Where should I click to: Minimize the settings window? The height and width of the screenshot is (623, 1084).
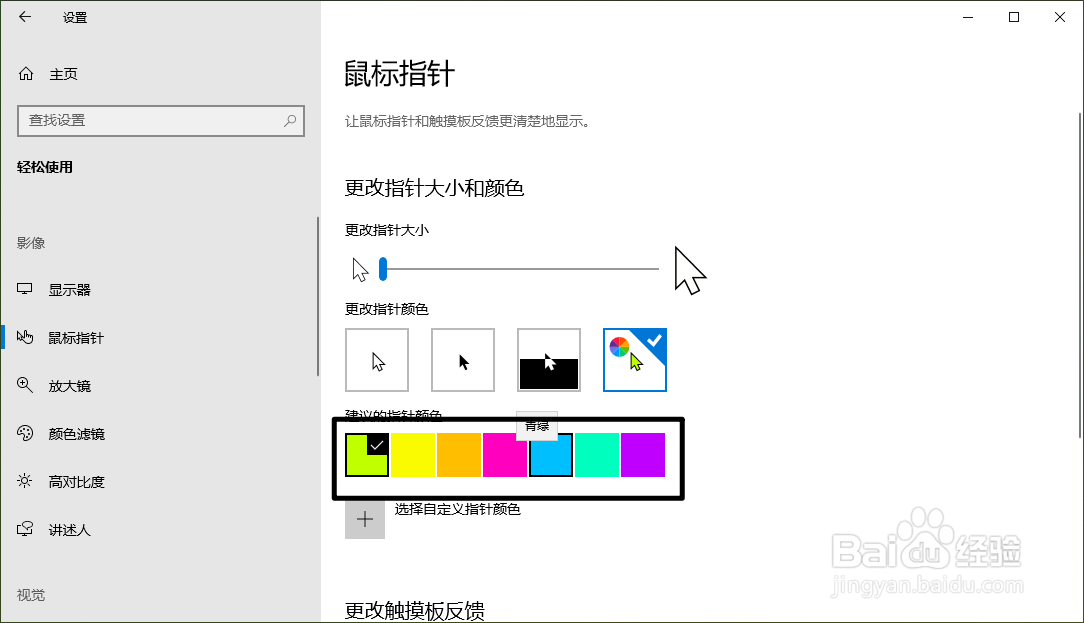click(x=968, y=17)
